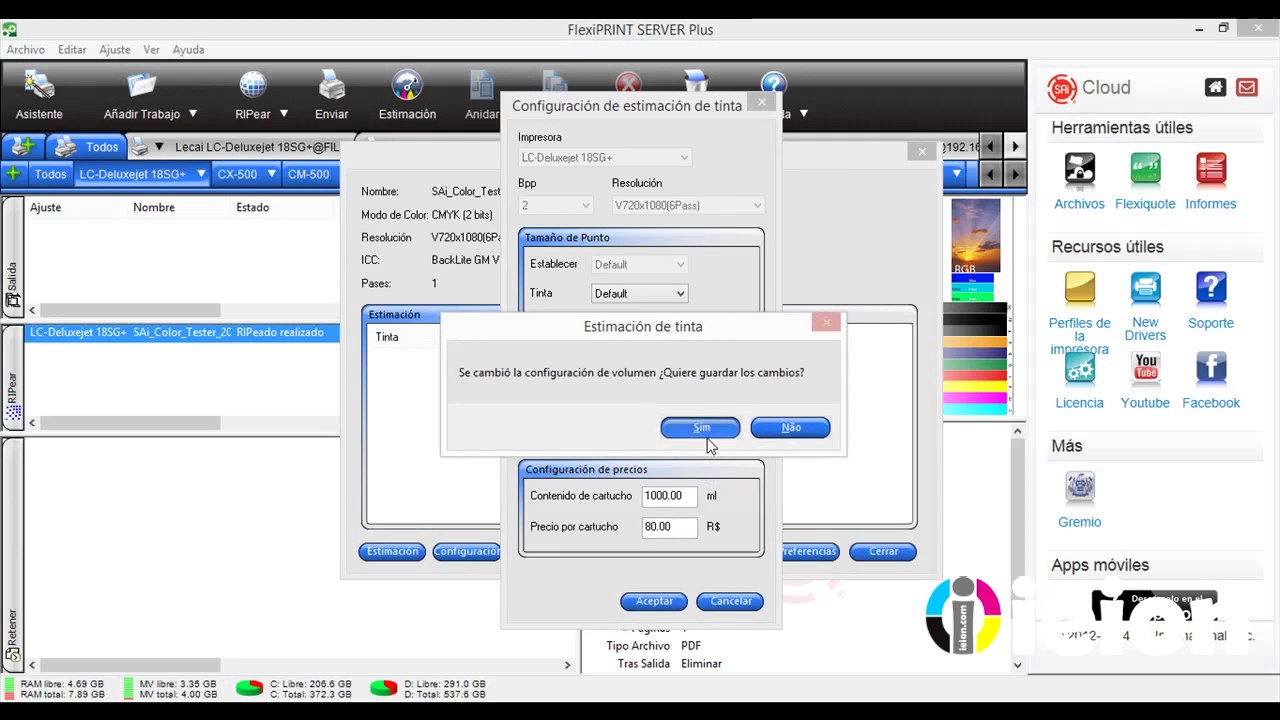Click the SAi Cloud logo

click(1061, 88)
